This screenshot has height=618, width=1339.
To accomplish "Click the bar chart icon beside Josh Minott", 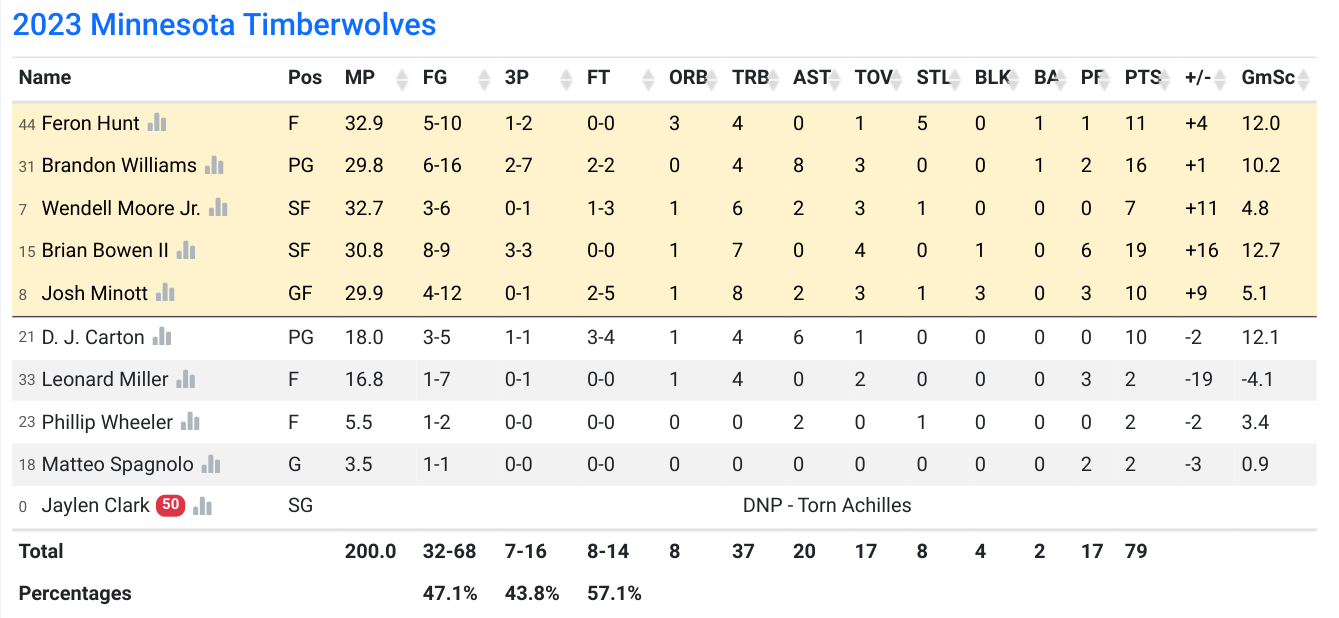I will tap(165, 293).
